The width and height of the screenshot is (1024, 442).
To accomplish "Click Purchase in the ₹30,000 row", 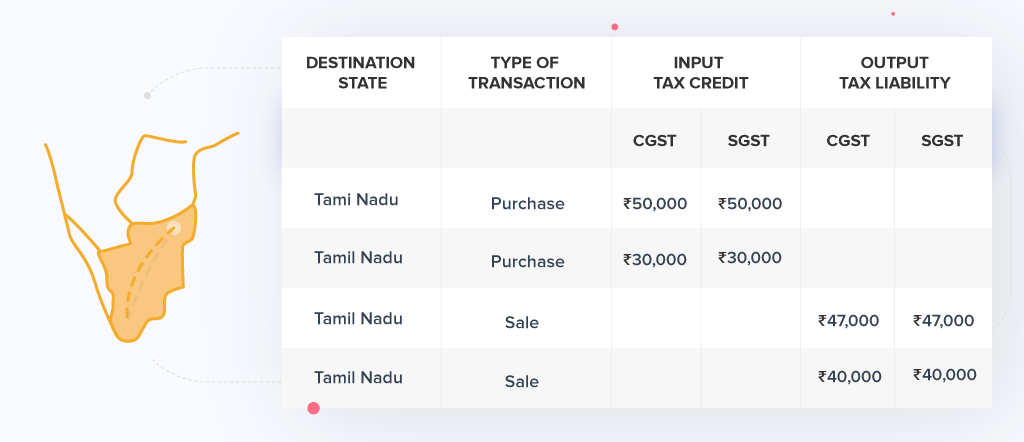I will click(x=527, y=262).
